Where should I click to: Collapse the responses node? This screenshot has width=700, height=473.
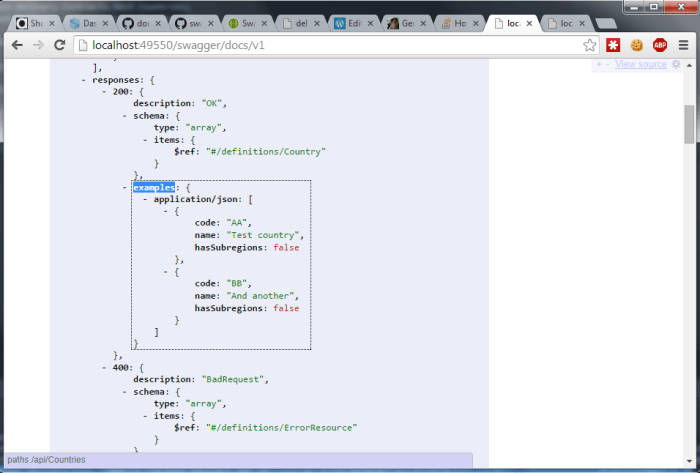[x=84, y=78]
